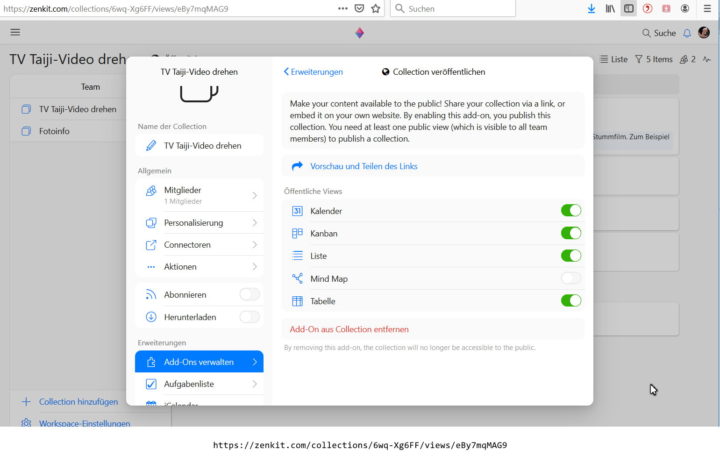This screenshot has height=464, width=720.
Task: Click the Pocket save icon in address bar
Action: 359,9
